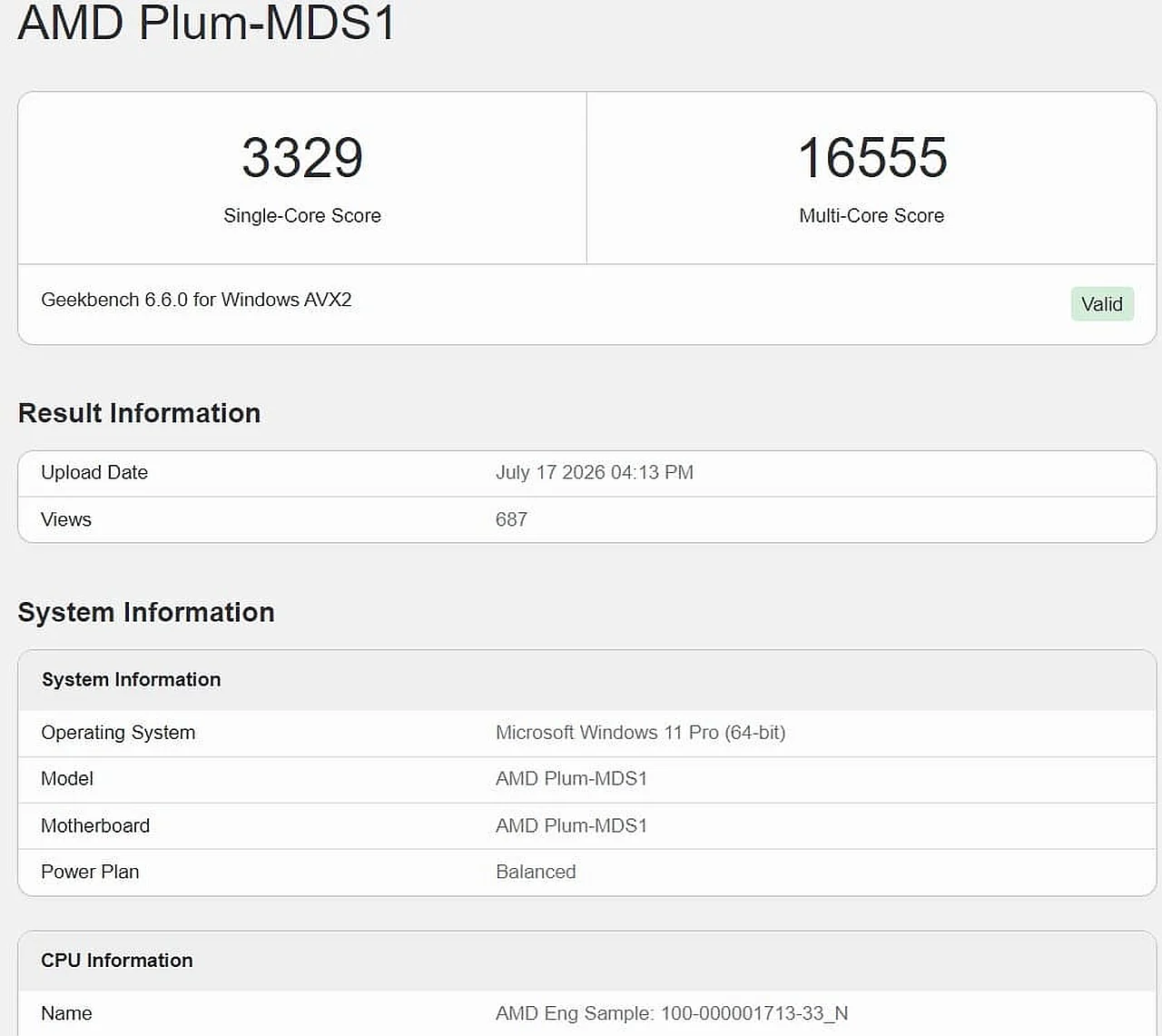Select the views count 687
This screenshot has height=1036, width=1162.
point(511,519)
